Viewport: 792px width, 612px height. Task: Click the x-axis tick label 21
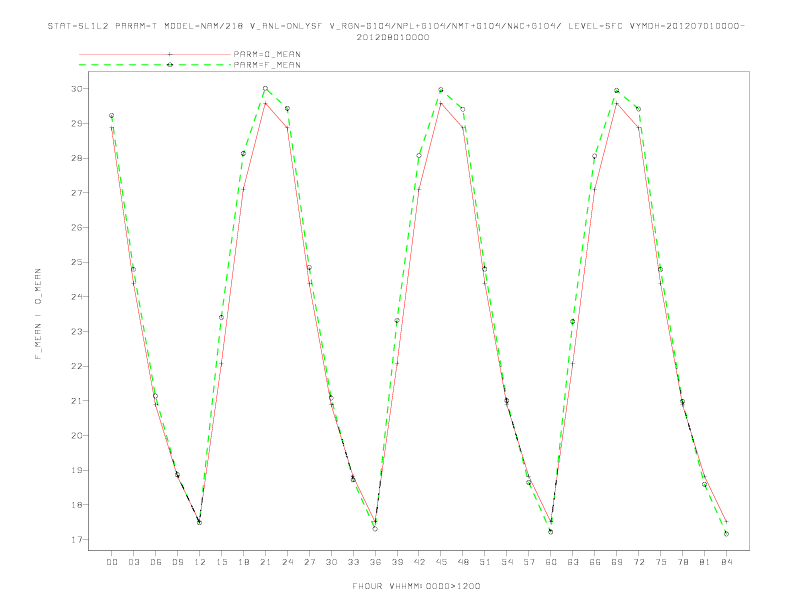(x=265, y=562)
